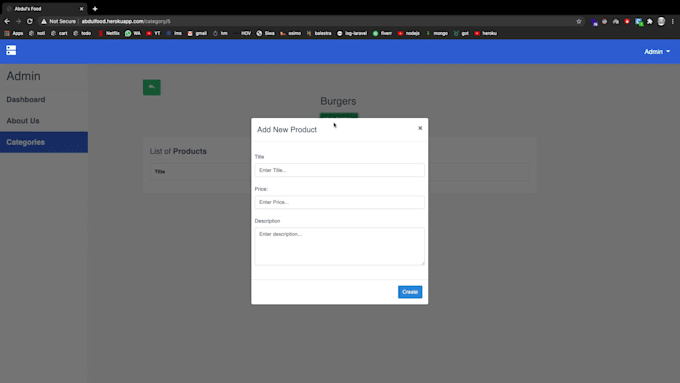Toggle the sidebar menu icon
The image size is (680, 383).
coord(11,50)
